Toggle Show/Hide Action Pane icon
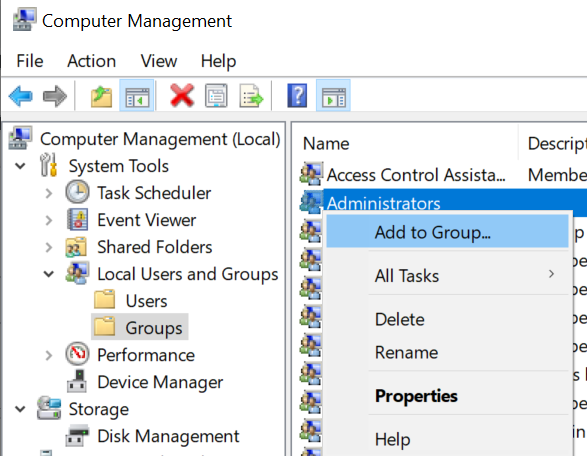 pyautogui.click(x=333, y=95)
